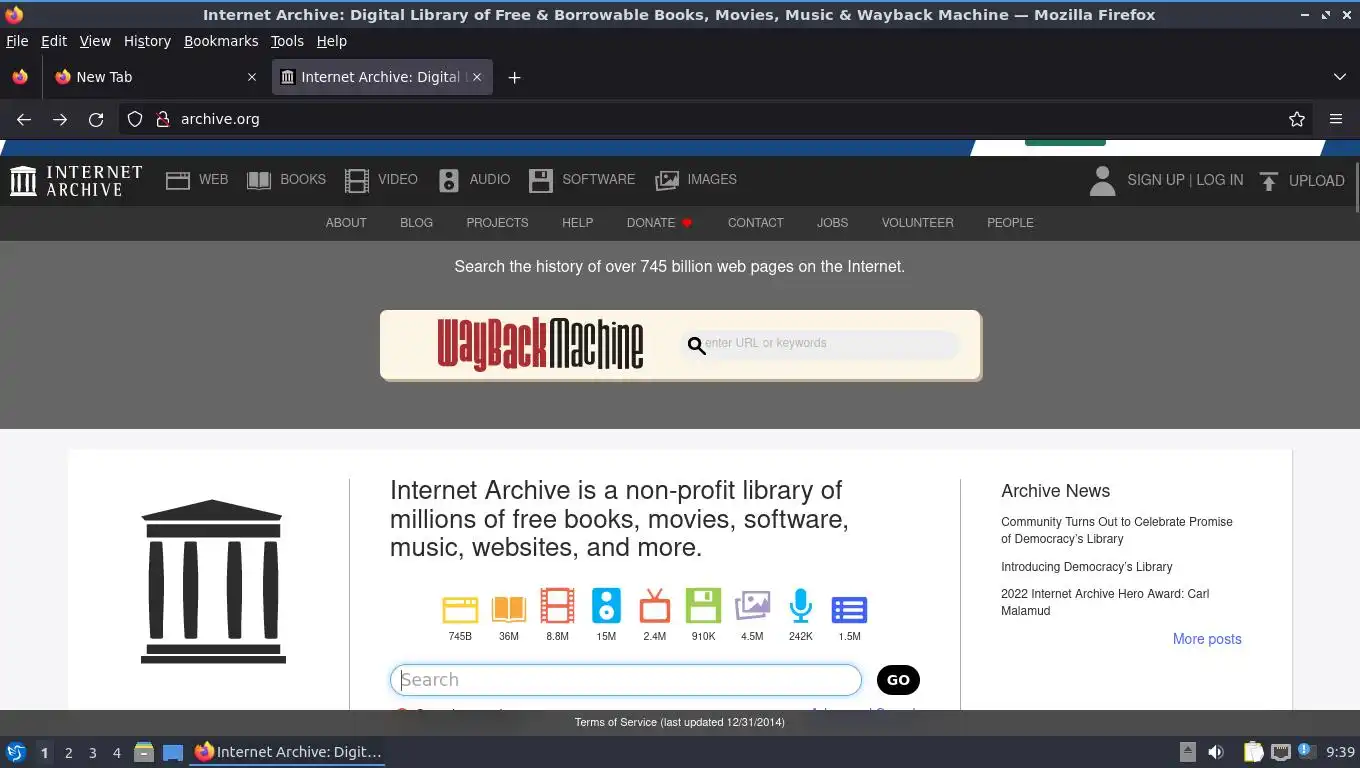Viewport: 1360px width, 768px height.
Task: Go back to the previous page
Action: (x=24, y=119)
